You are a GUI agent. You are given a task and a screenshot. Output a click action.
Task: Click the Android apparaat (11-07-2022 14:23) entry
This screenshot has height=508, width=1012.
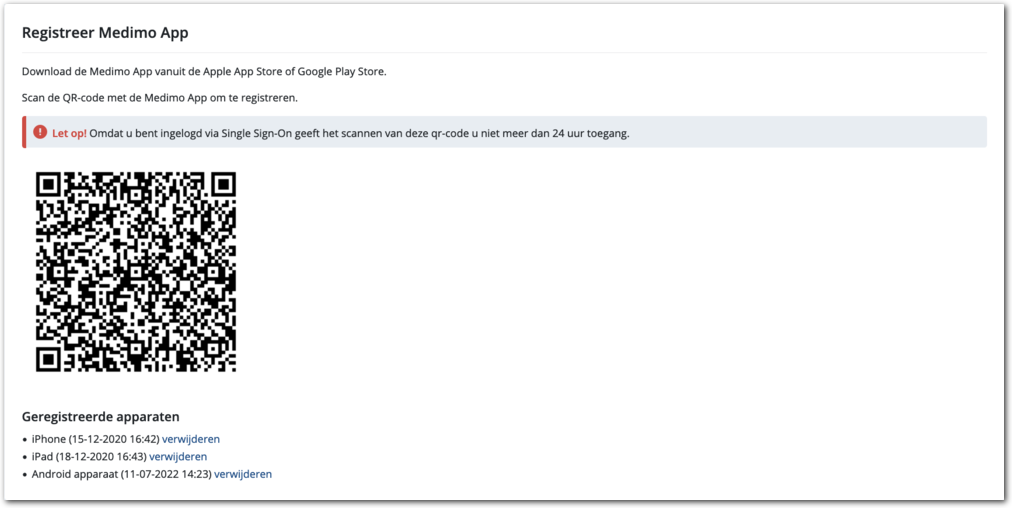pos(121,474)
